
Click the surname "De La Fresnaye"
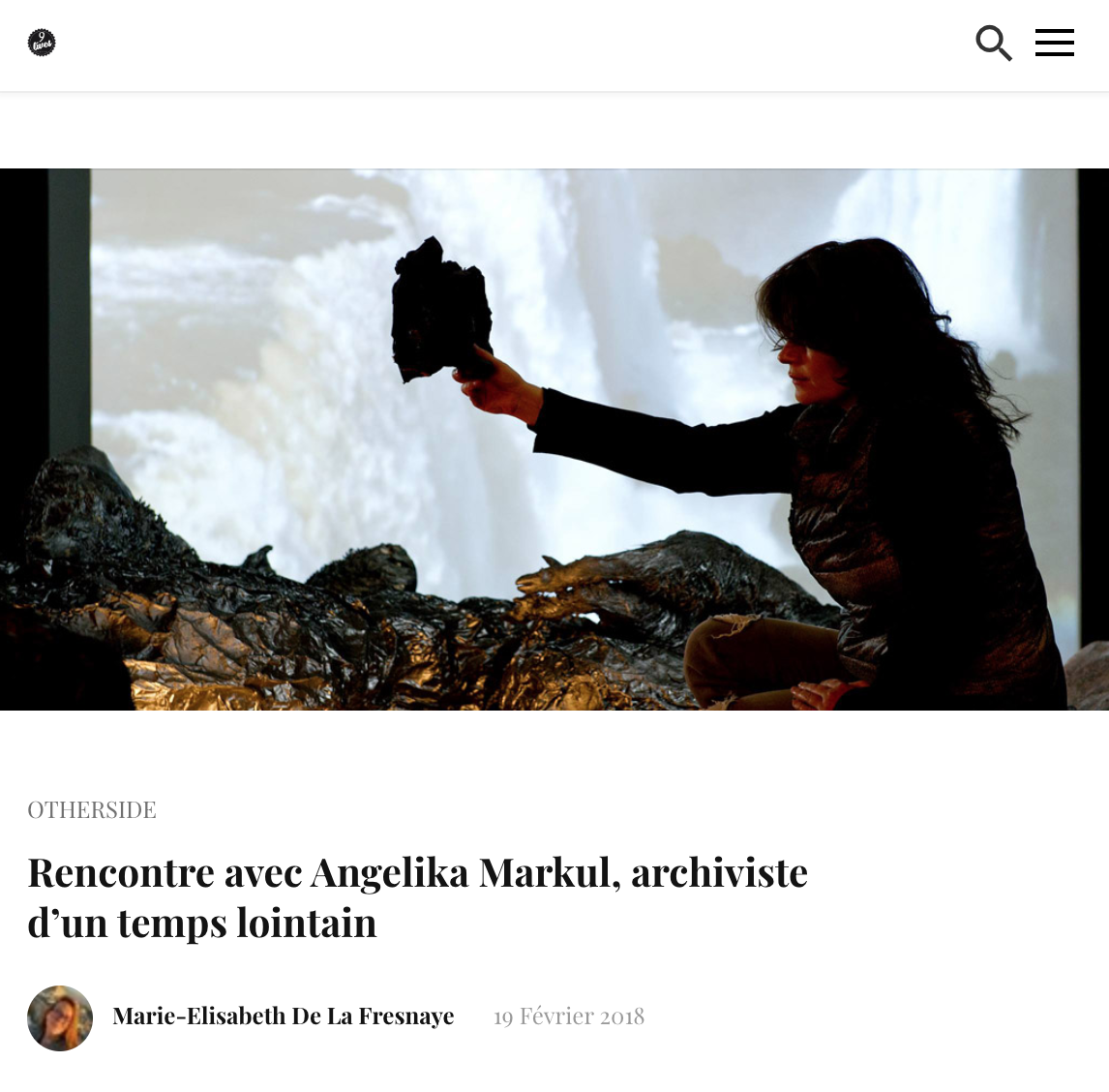(x=373, y=1016)
